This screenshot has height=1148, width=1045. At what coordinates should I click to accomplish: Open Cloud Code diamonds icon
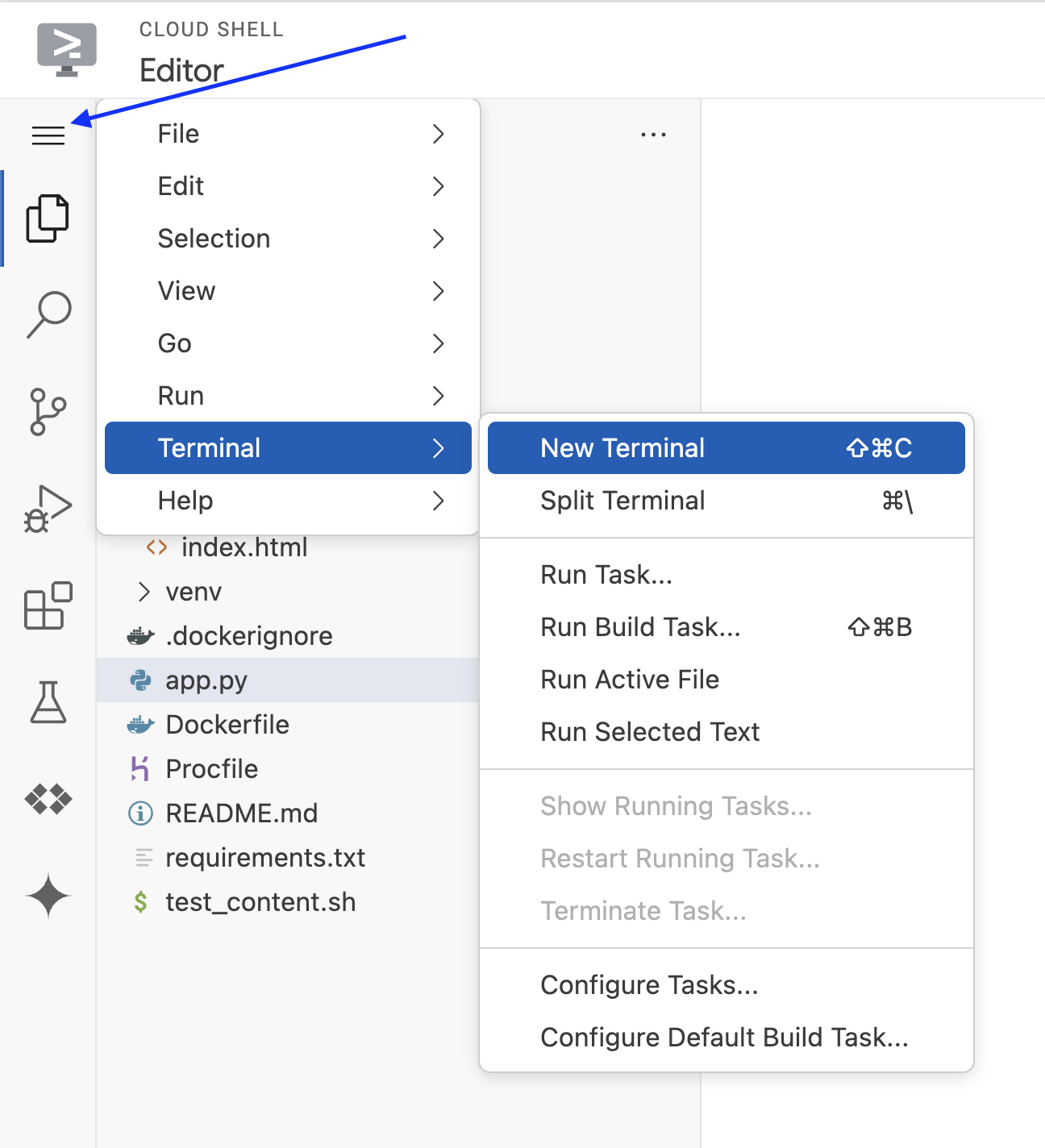[48, 799]
